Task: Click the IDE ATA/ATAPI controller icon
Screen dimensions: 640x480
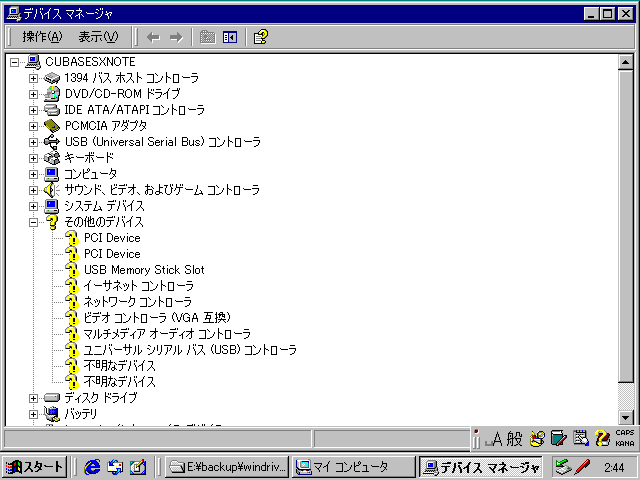Action: point(52,110)
